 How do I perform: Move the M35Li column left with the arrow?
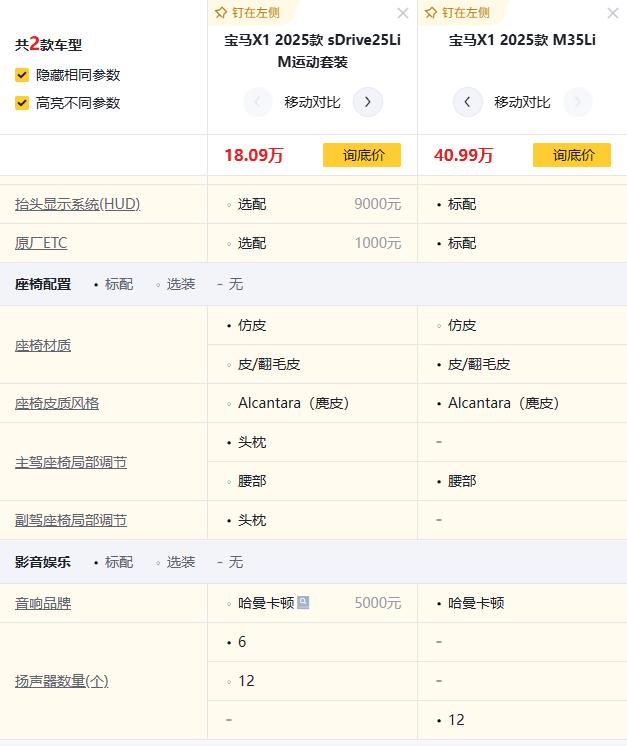(467, 102)
